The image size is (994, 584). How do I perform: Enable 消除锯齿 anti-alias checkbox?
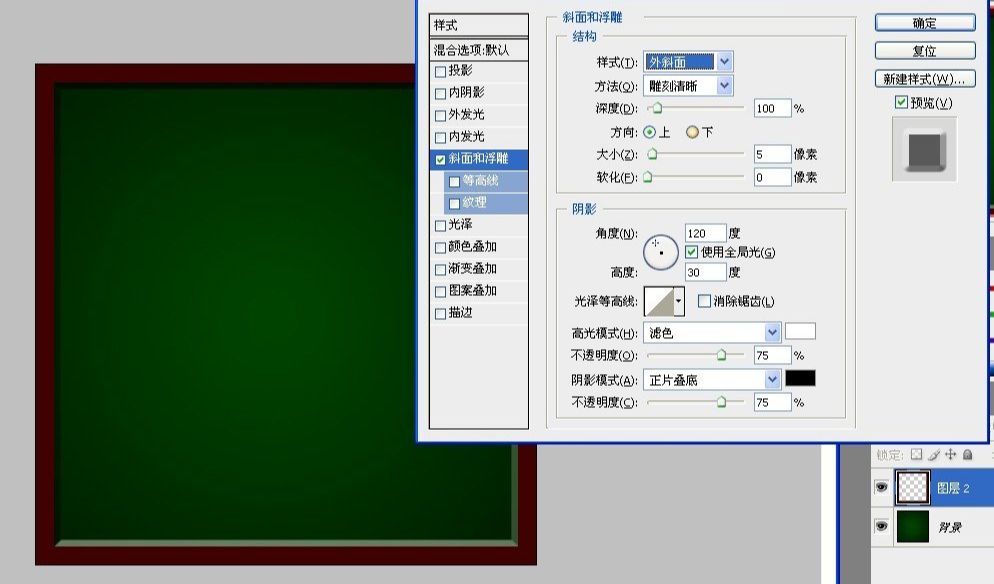tap(704, 301)
